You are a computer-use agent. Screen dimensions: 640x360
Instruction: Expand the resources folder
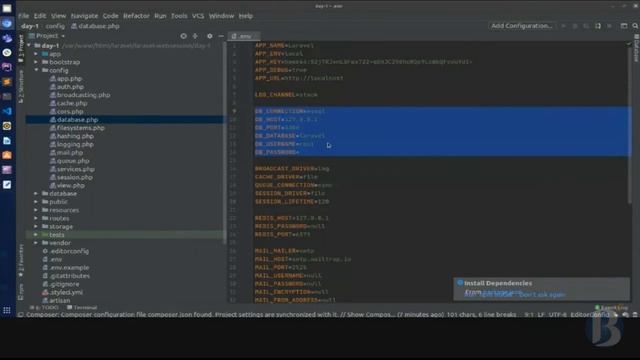pos(36,210)
